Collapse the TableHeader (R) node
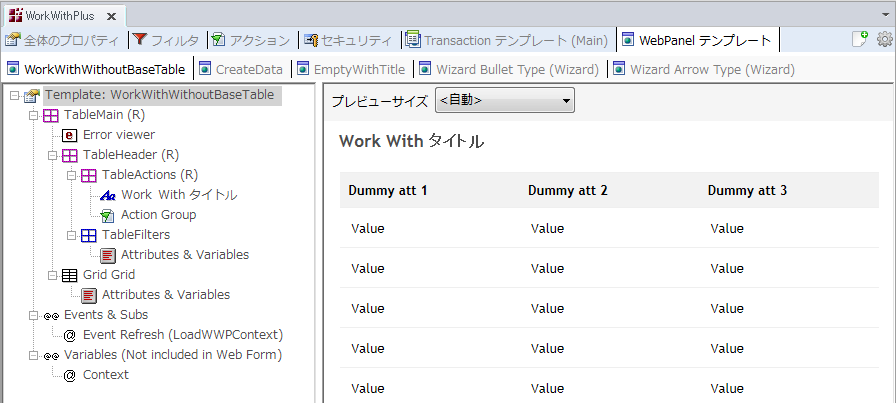Image resolution: width=896 pixels, height=403 pixels. [x=52, y=155]
